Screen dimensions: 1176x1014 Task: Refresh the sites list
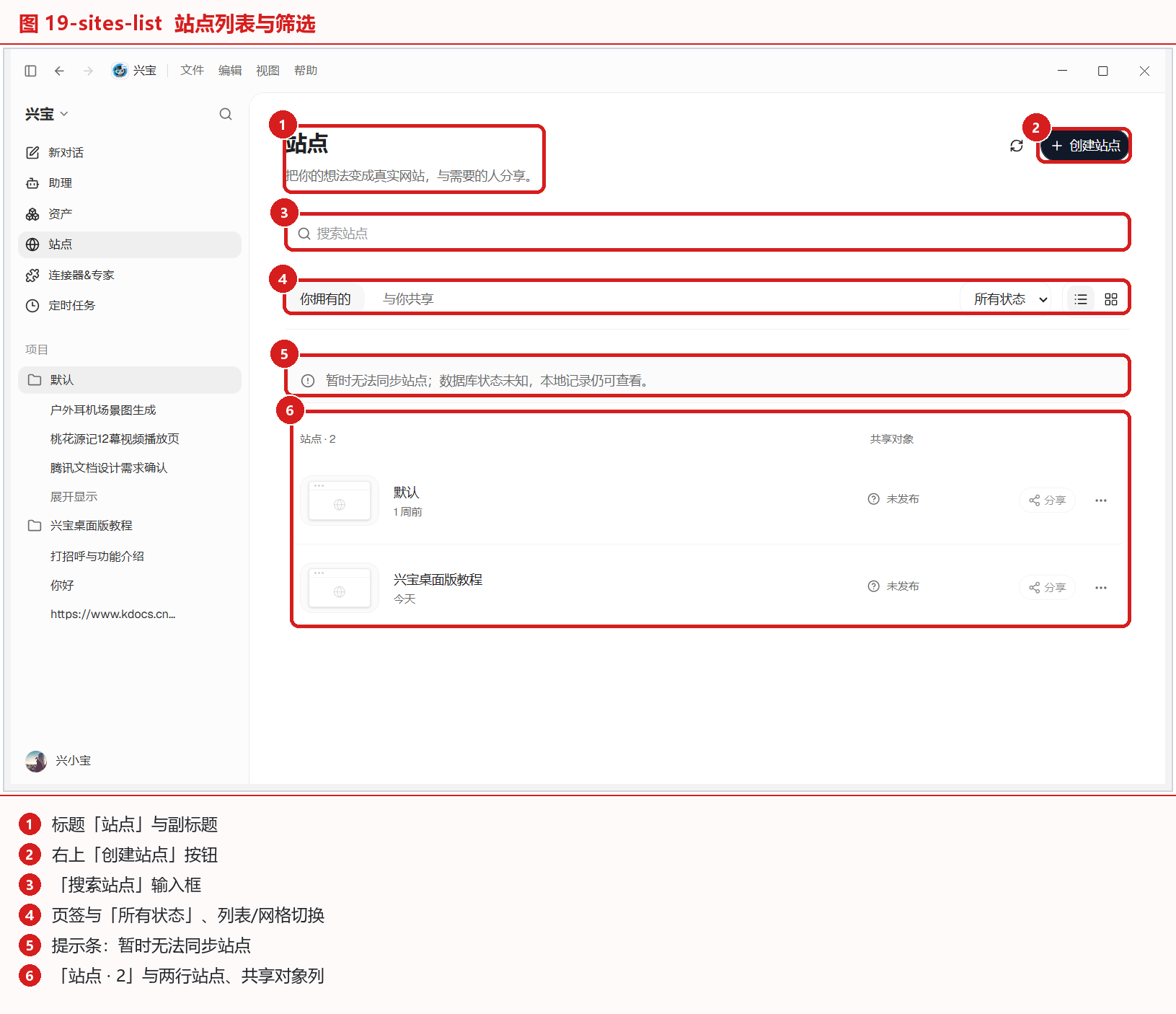(1017, 146)
